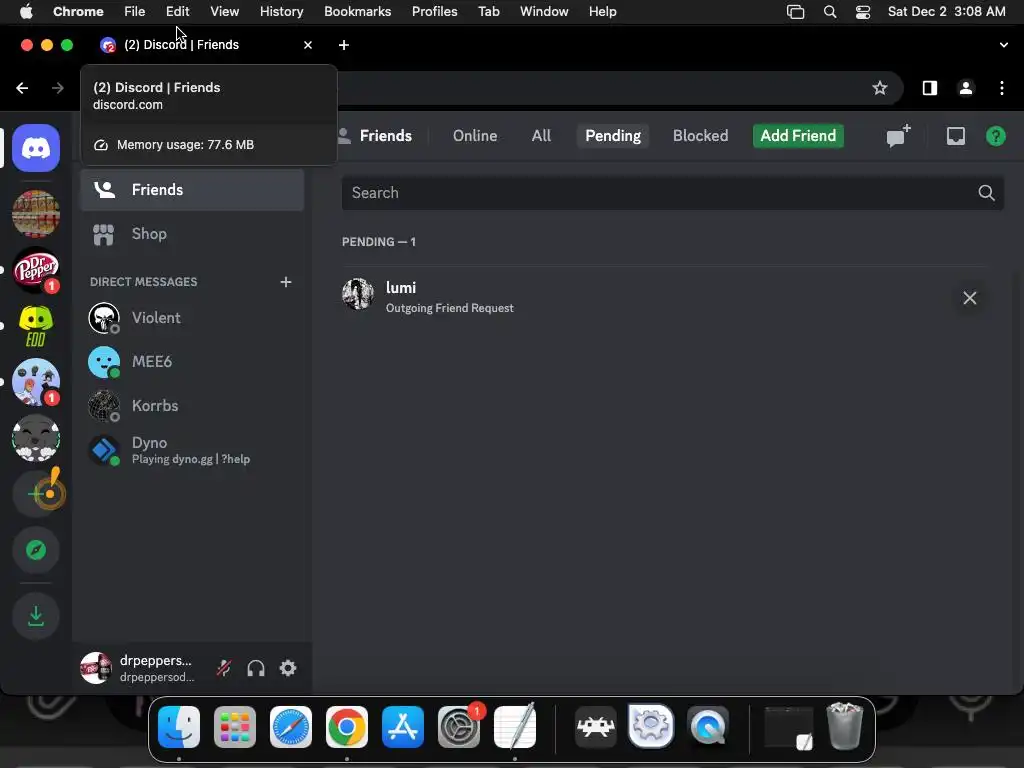Open the yellow EDD server icon
Screen dimensions: 1024x768
click(x=36, y=326)
